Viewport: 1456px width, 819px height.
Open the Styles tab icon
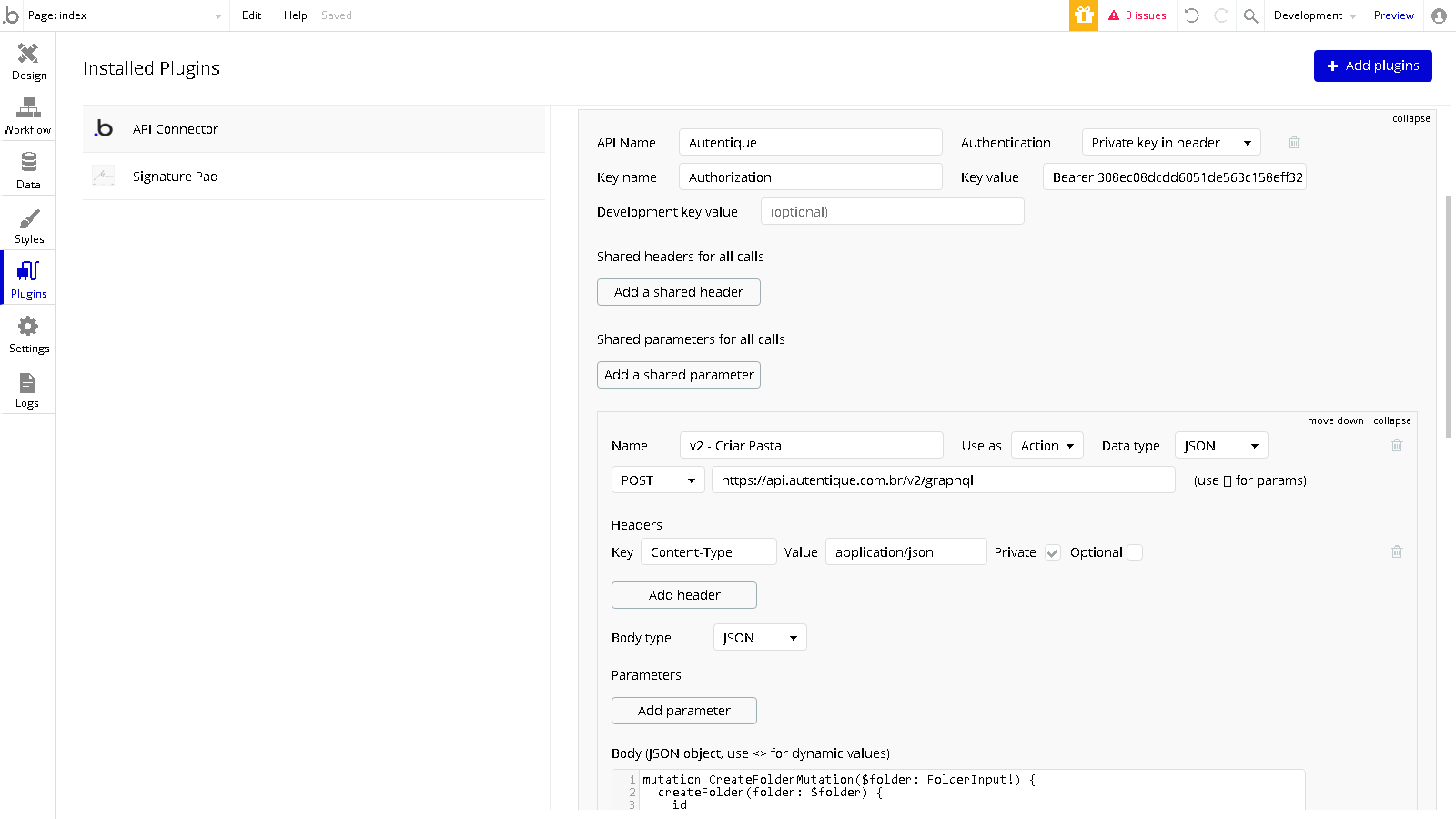coord(28,218)
